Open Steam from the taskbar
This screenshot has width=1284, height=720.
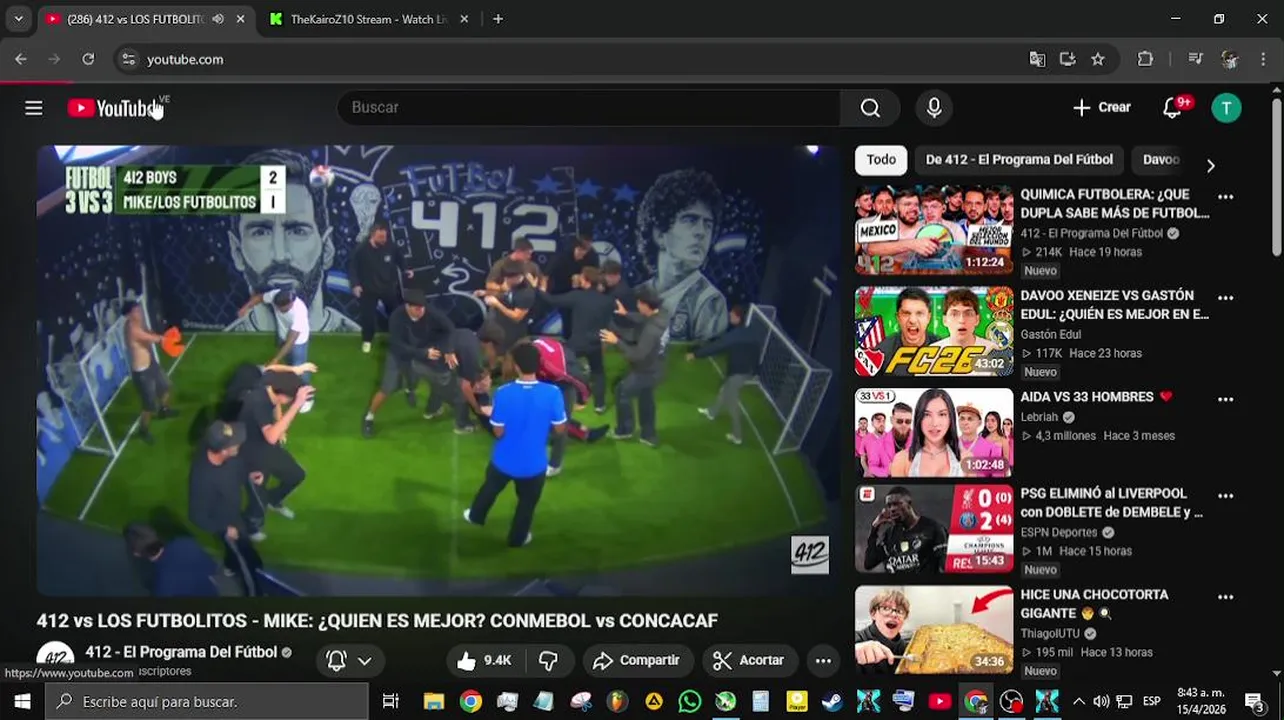pyautogui.click(x=832, y=701)
